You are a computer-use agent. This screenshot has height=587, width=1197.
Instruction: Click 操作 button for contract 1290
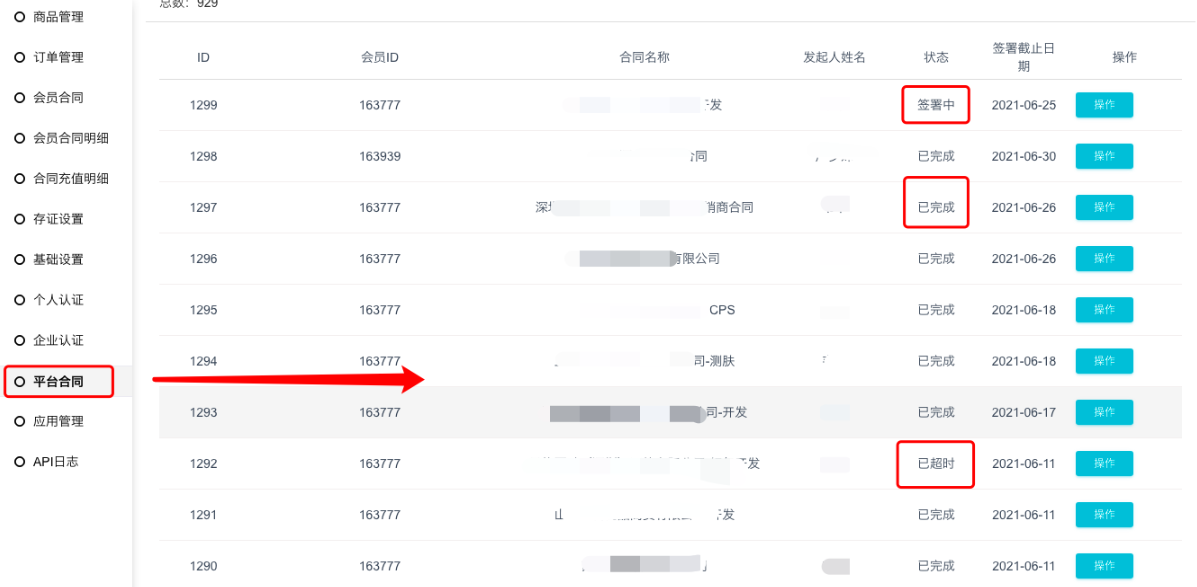(1104, 566)
